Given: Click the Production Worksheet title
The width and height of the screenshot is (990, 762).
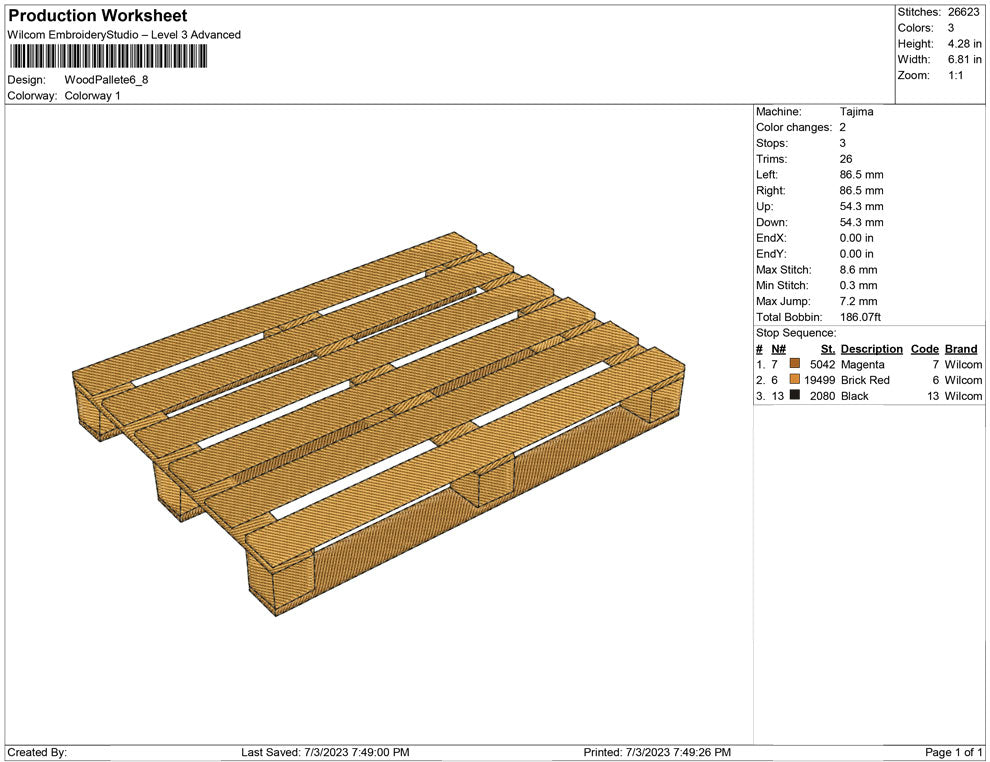Looking at the screenshot, I should 97,15.
